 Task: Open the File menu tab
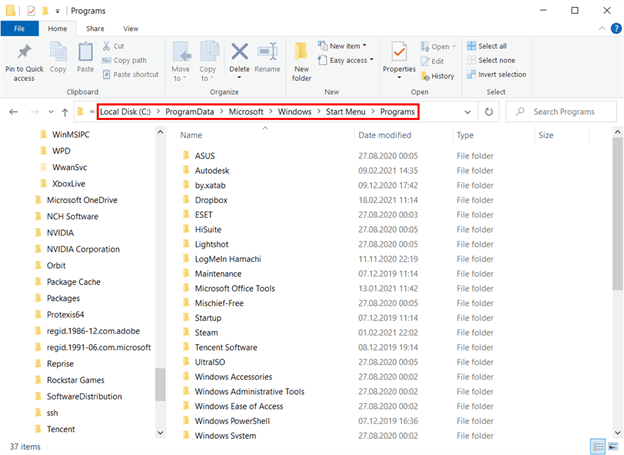[x=19, y=29]
